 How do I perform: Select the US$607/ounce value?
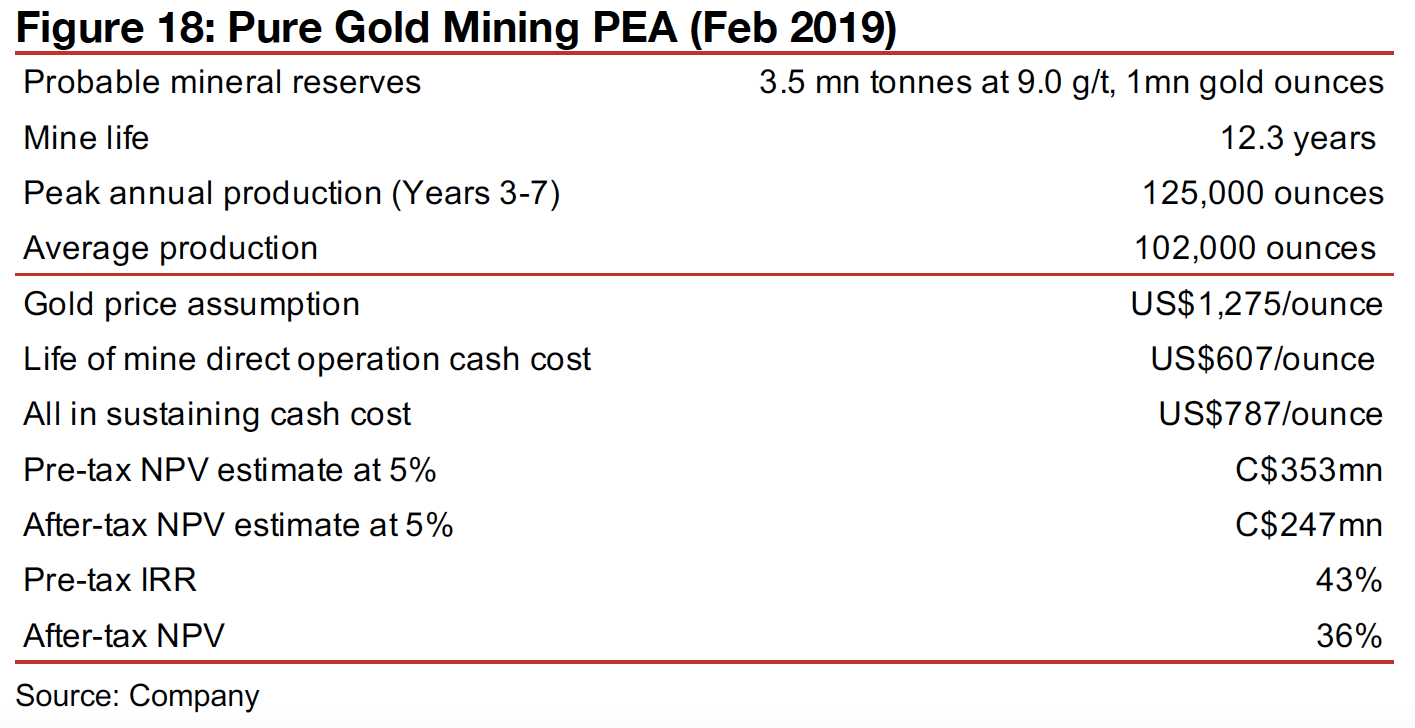coord(1262,359)
